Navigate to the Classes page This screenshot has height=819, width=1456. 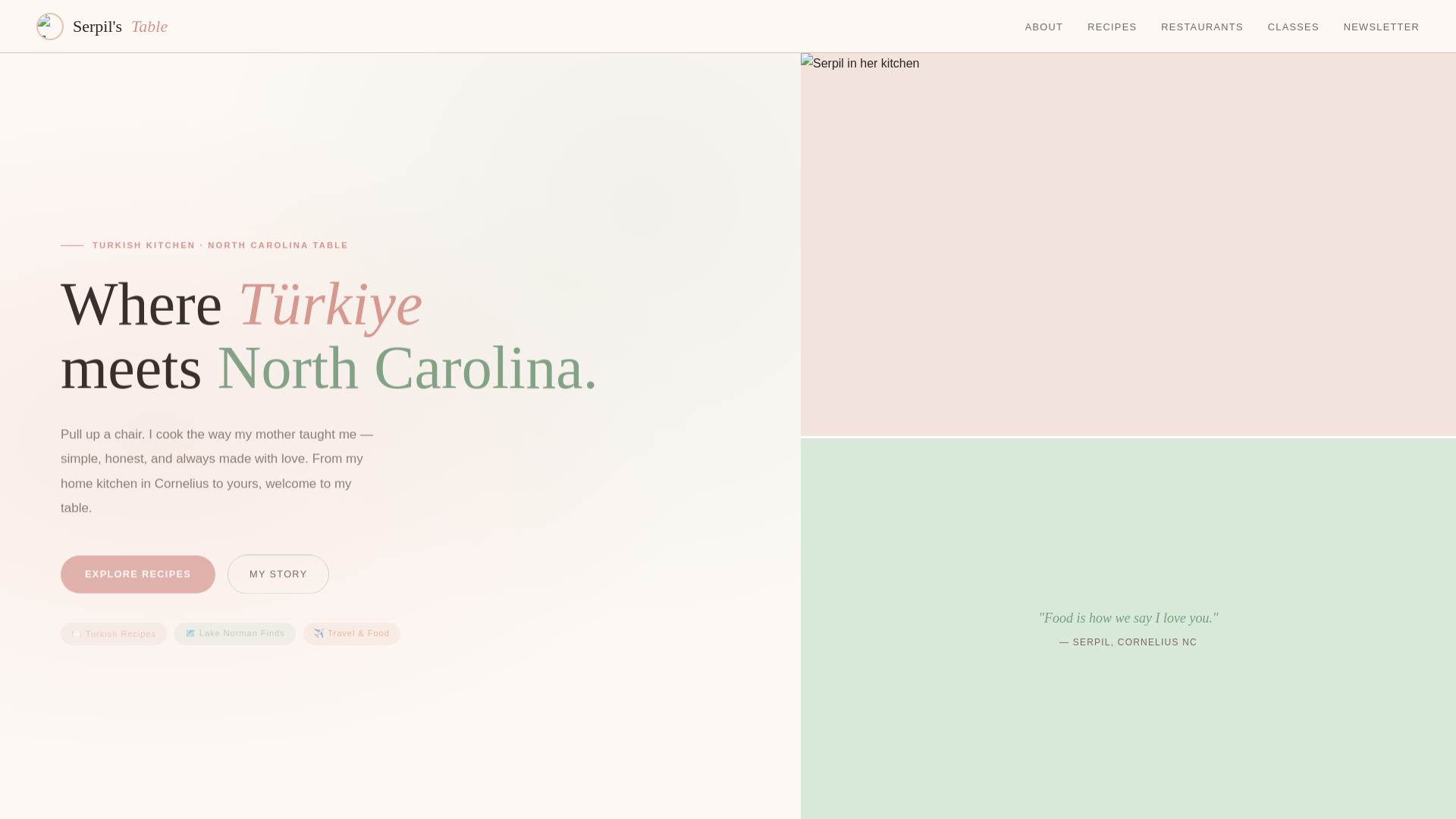tap(1293, 27)
